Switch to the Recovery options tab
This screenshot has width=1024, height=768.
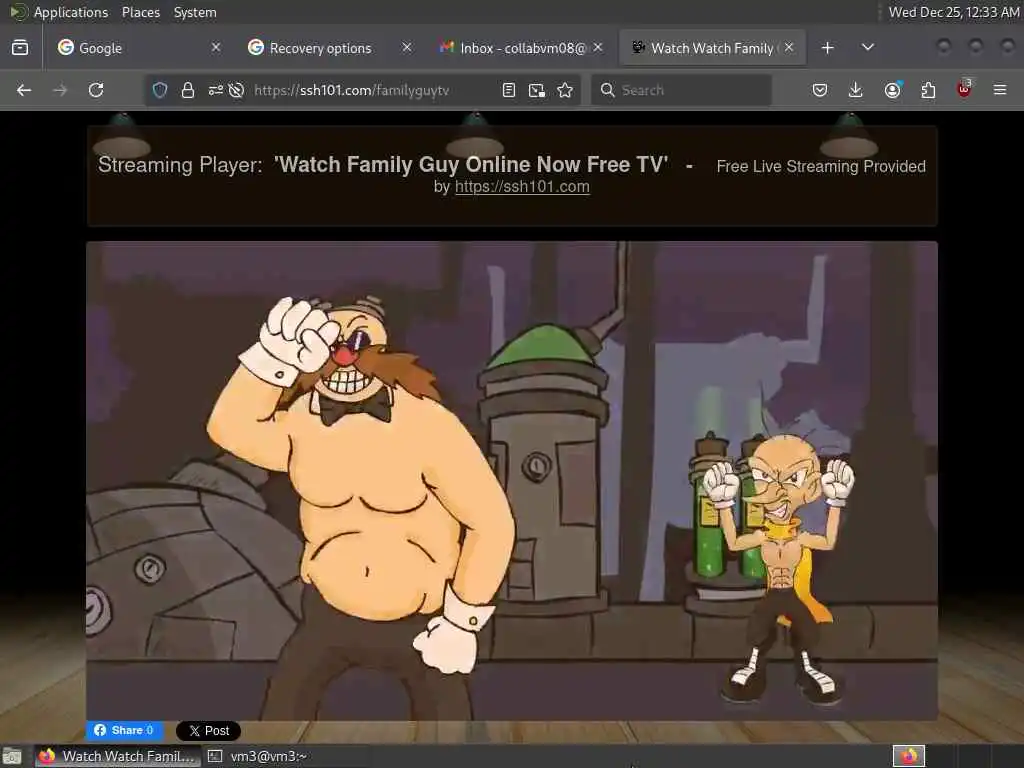pyautogui.click(x=330, y=48)
